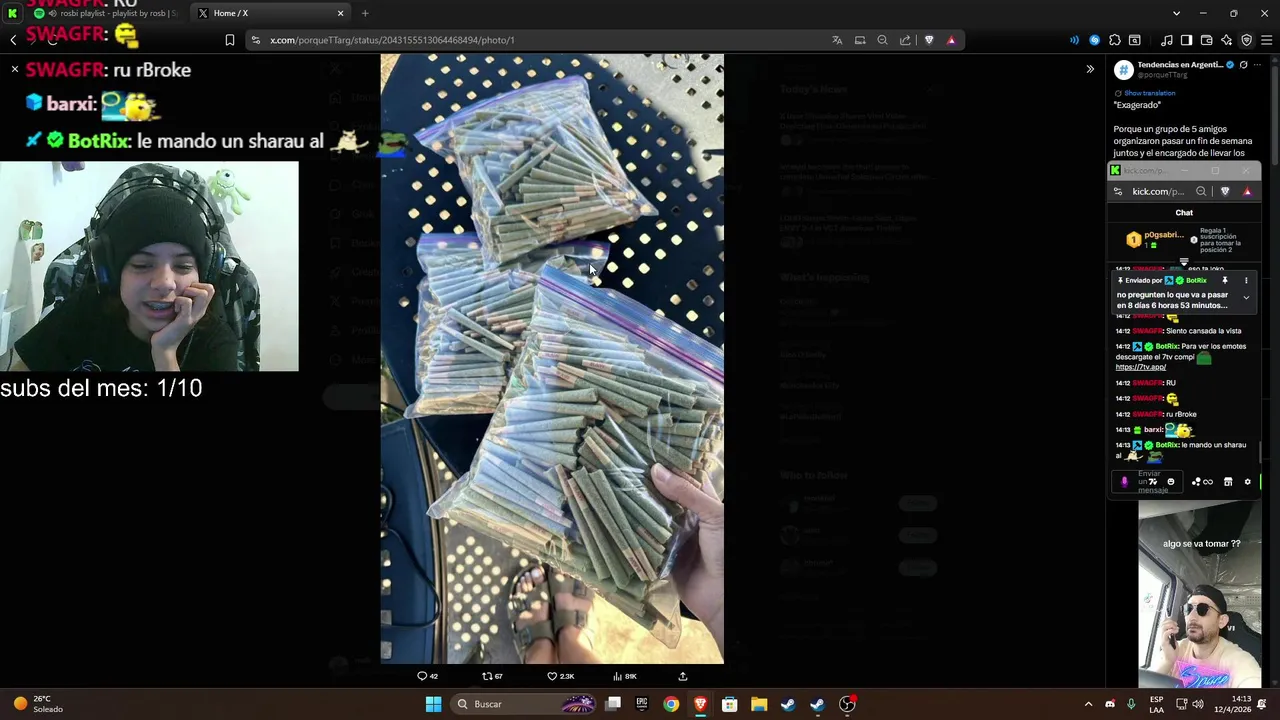Open the playlist music note icon
Screen dimensions: 1280x720
tap(1167, 40)
